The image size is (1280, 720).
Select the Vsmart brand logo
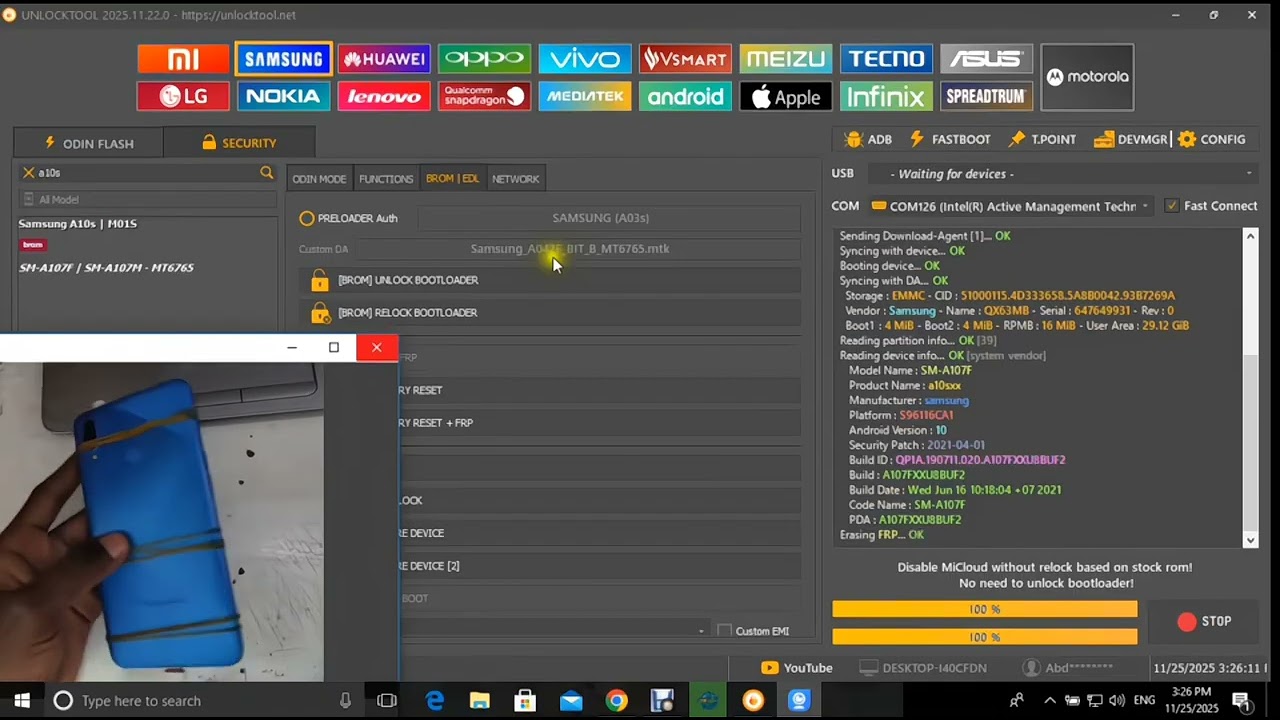pos(685,59)
